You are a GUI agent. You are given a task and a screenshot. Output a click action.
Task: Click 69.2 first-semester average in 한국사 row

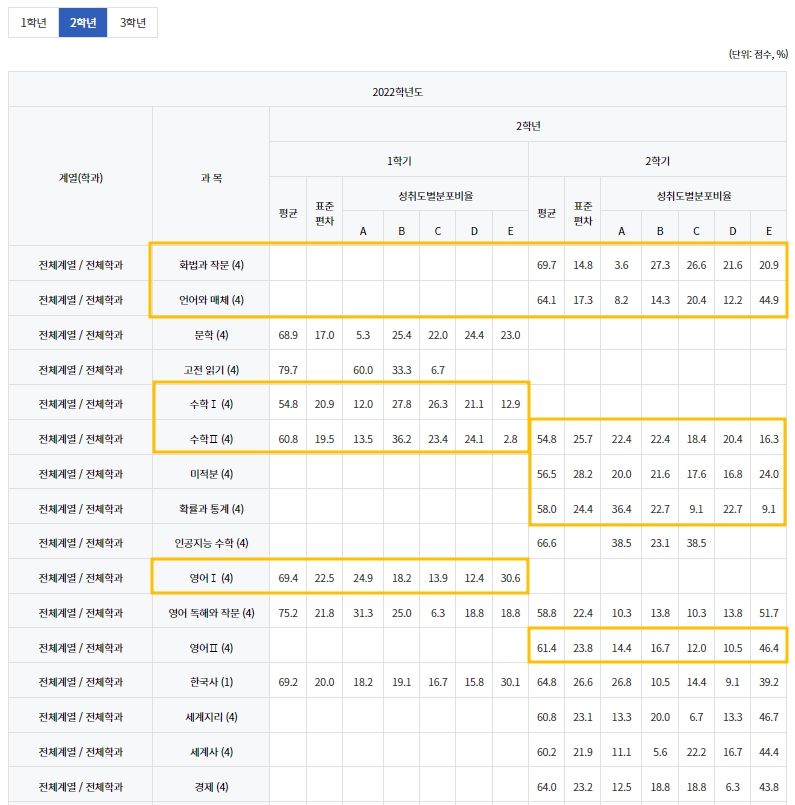pyautogui.click(x=288, y=682)
